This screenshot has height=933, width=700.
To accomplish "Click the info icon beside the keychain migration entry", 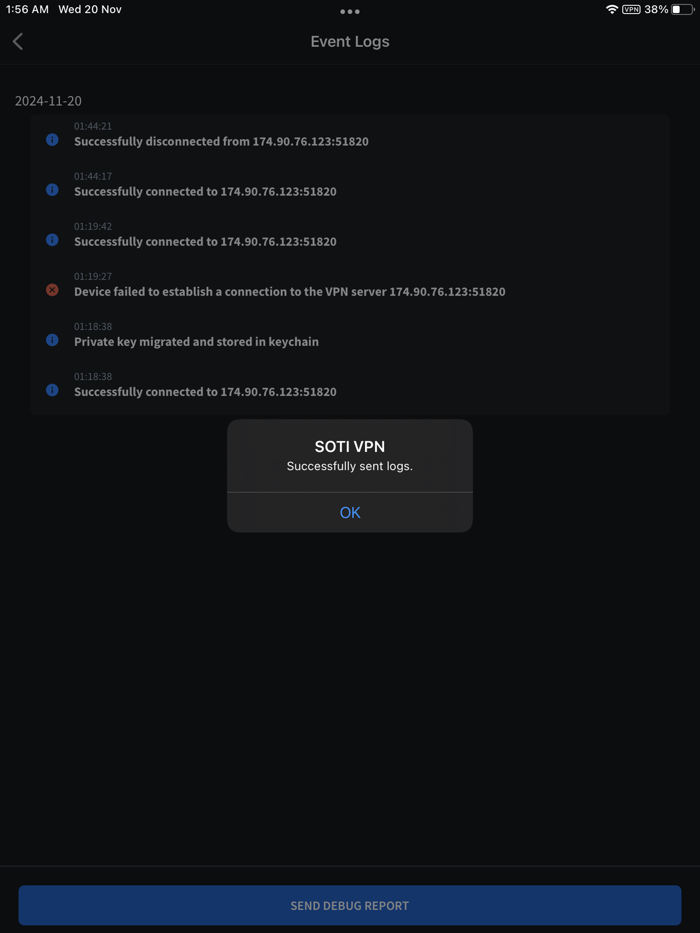I will click(52, 340).
